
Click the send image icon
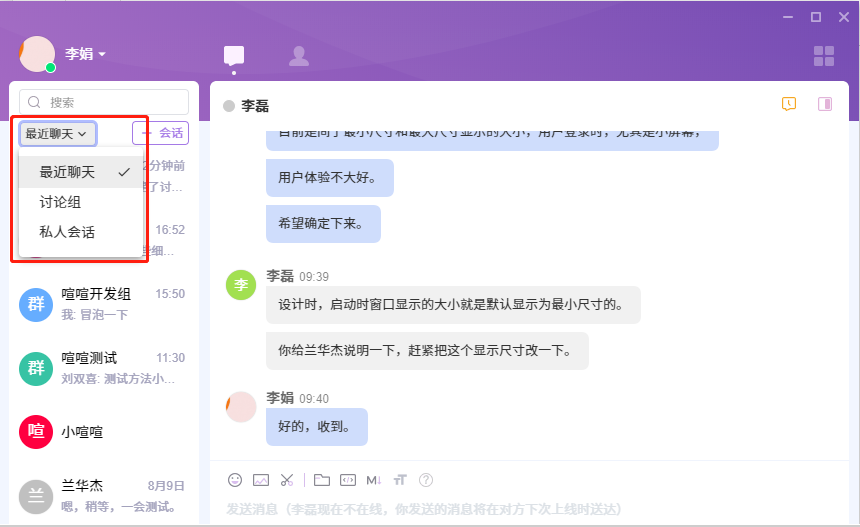[x=261, y=480]
